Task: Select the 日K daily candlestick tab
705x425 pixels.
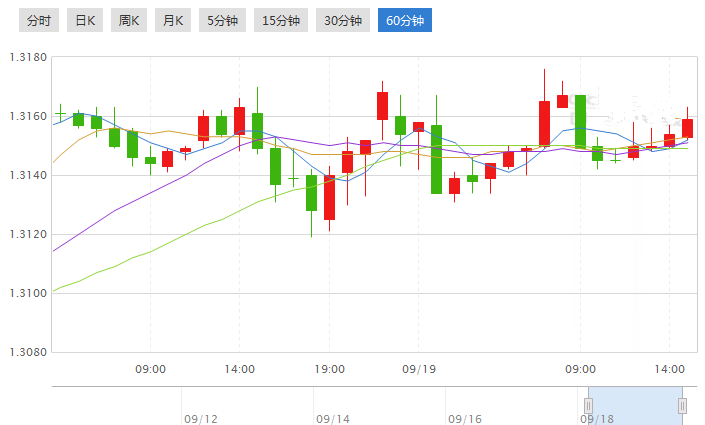Action: click(85, 20)
